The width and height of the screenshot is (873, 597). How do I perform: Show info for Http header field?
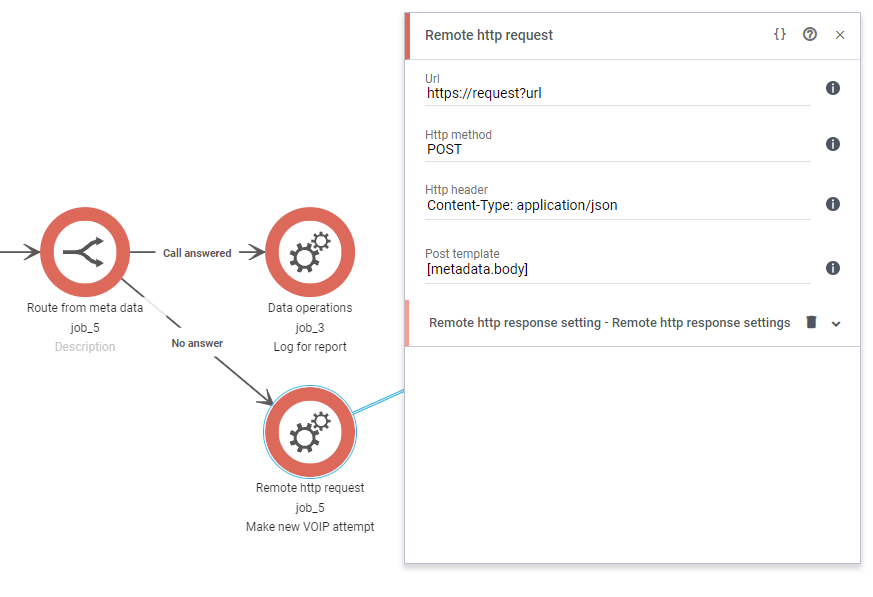(x=832, y=204)
